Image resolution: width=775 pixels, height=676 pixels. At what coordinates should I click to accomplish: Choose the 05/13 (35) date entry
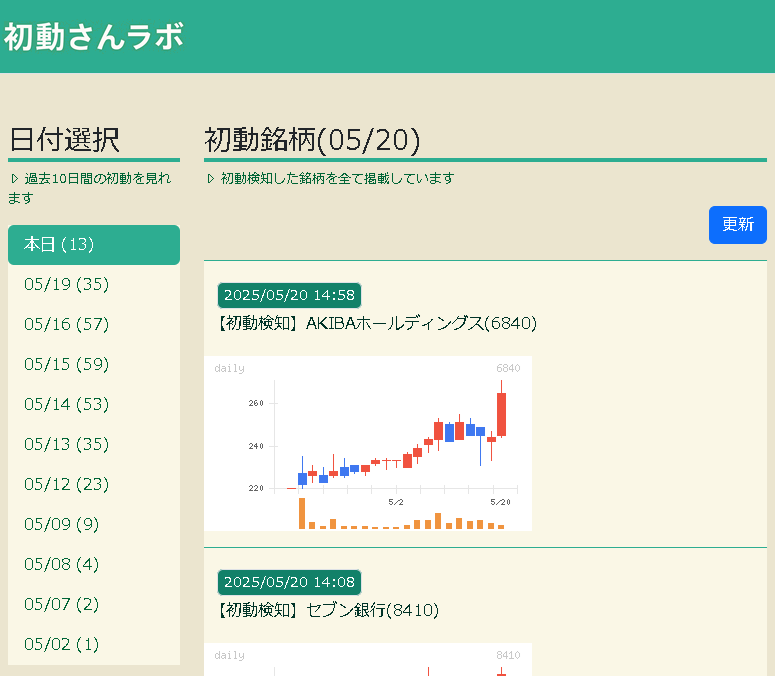(x=94, y=445)
